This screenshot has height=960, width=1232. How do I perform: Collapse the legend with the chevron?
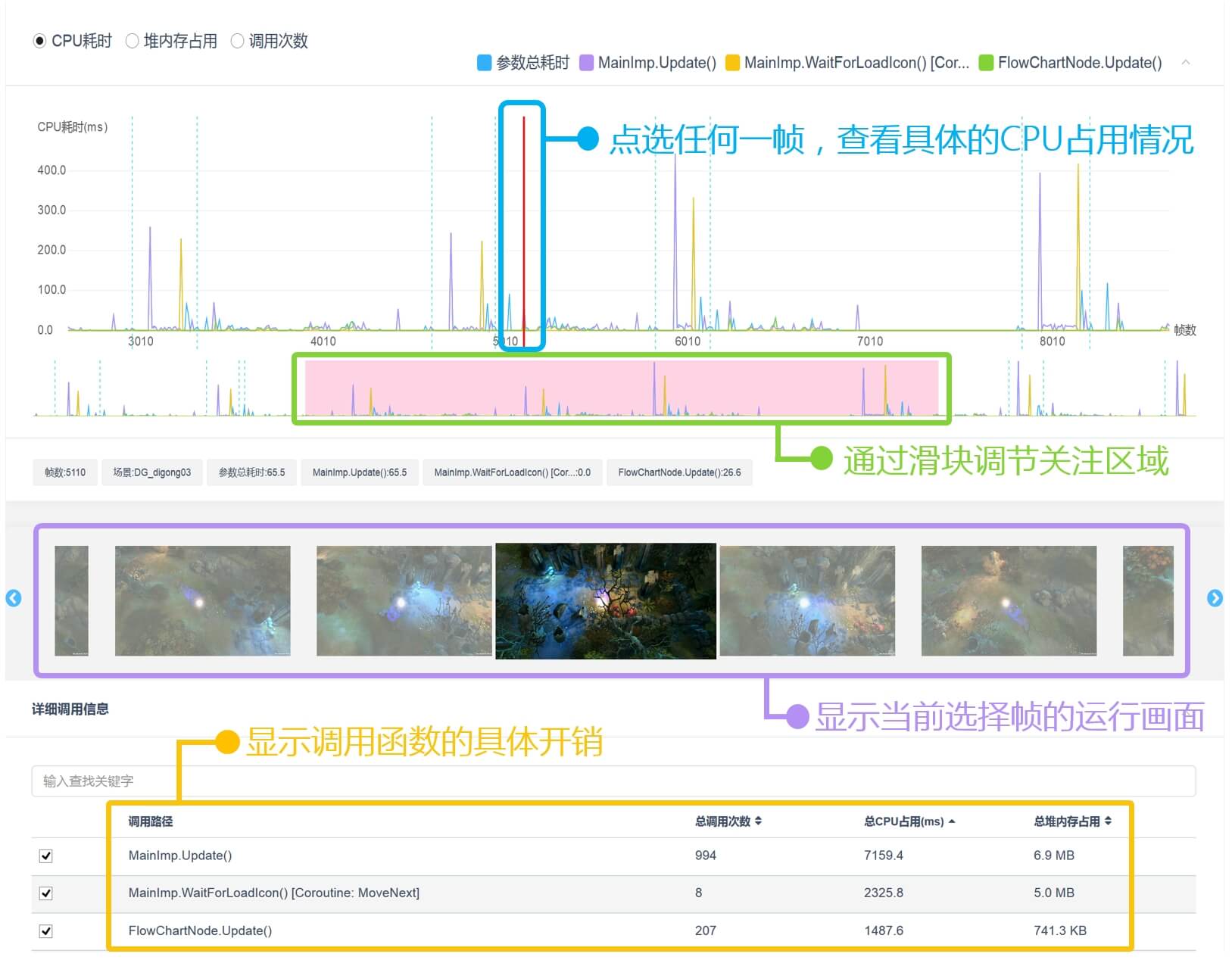point(1185,63)
